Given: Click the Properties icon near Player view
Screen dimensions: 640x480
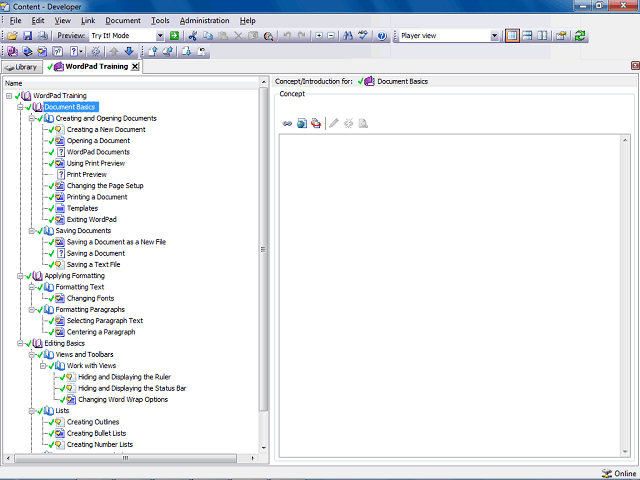Looking at the screenshot, I should click(x=561, y=36).
